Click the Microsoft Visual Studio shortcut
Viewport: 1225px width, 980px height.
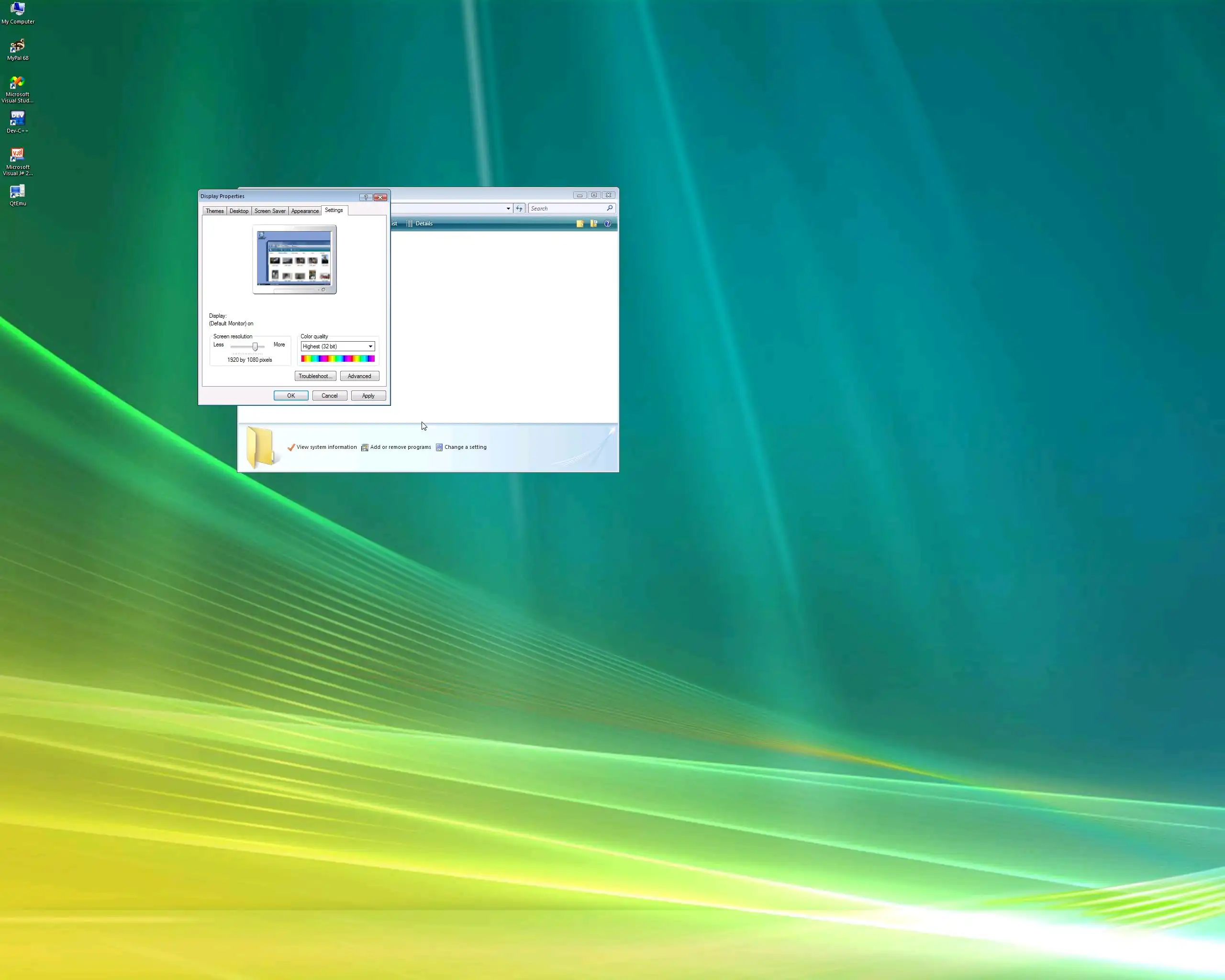pyautogui.click(x=18, y=83)
